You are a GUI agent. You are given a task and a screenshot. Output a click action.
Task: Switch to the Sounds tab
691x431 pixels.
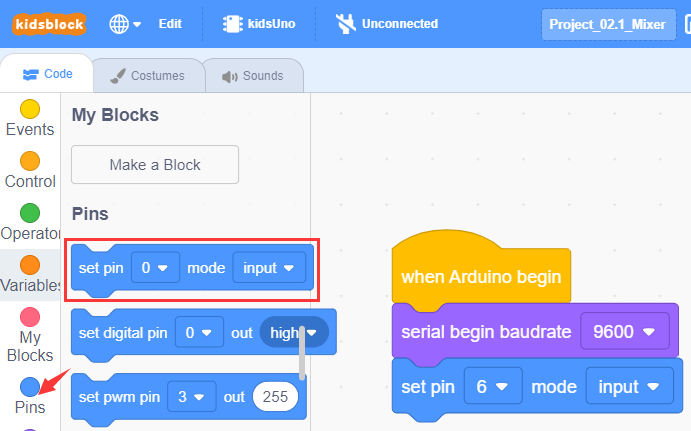pyautogui.click(x=253, y=76)
